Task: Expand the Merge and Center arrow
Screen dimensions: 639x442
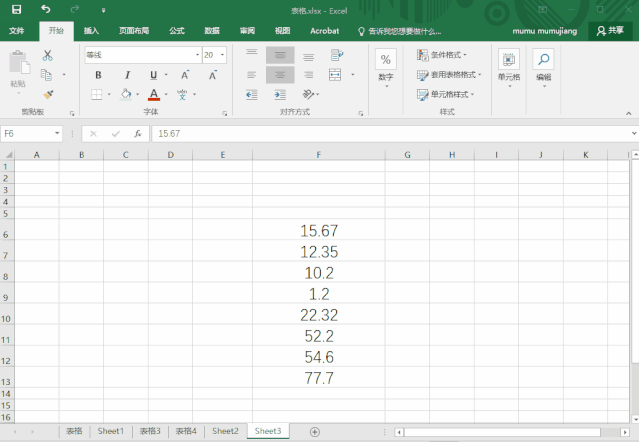Action: click(353, 75)
